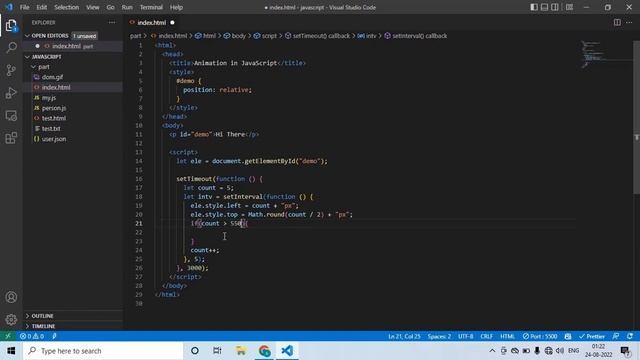Select index.html under Open Editors

pos(67,46)
